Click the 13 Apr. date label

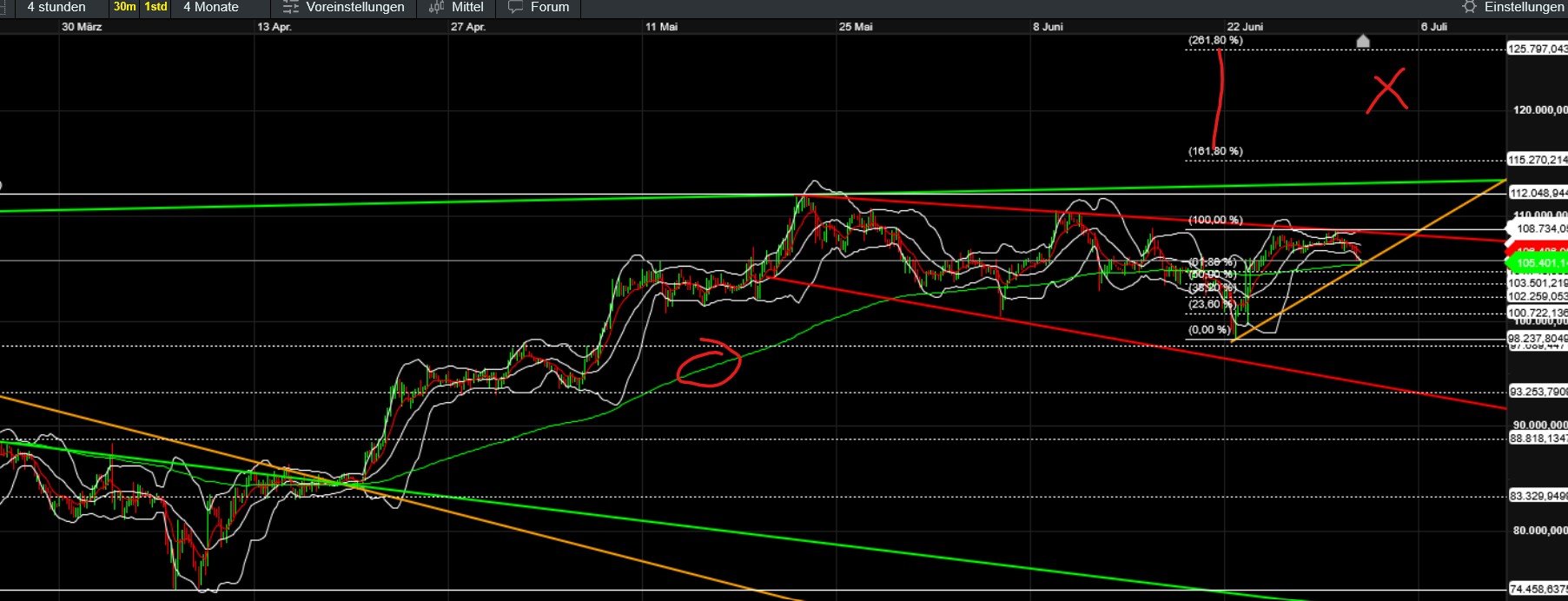coord(275,27)
